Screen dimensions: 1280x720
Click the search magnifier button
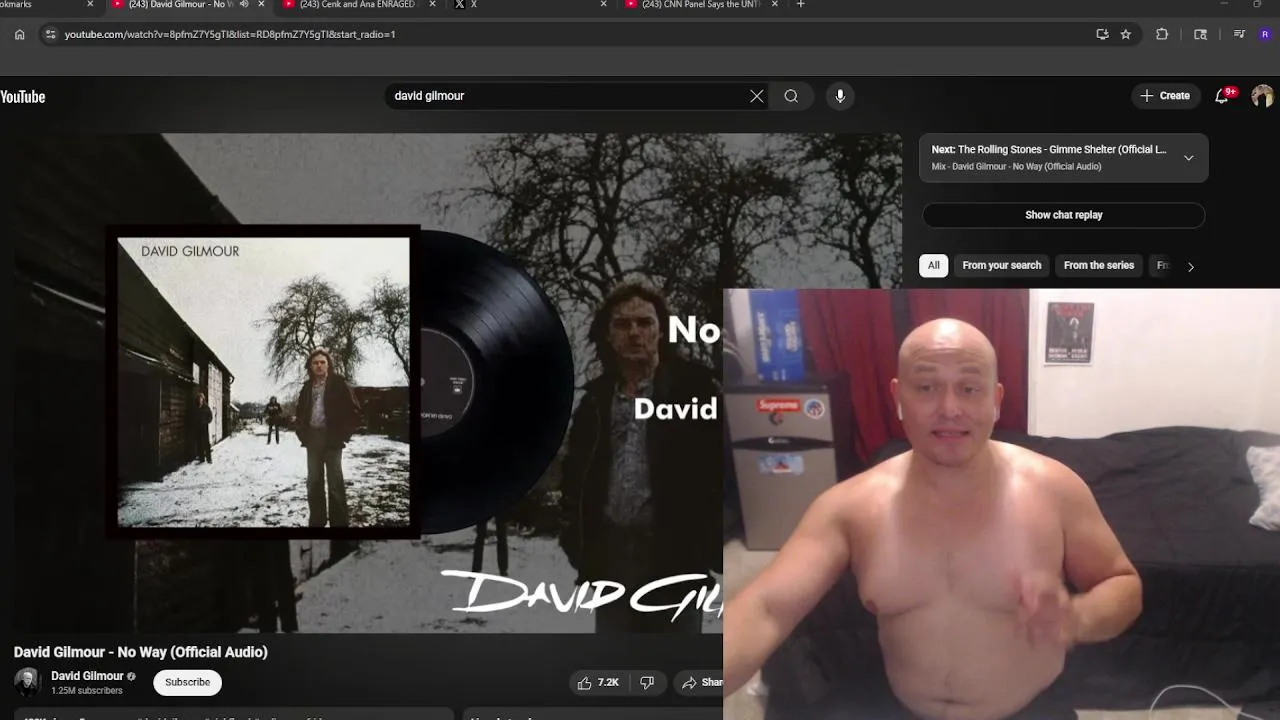tap(791, 96)
